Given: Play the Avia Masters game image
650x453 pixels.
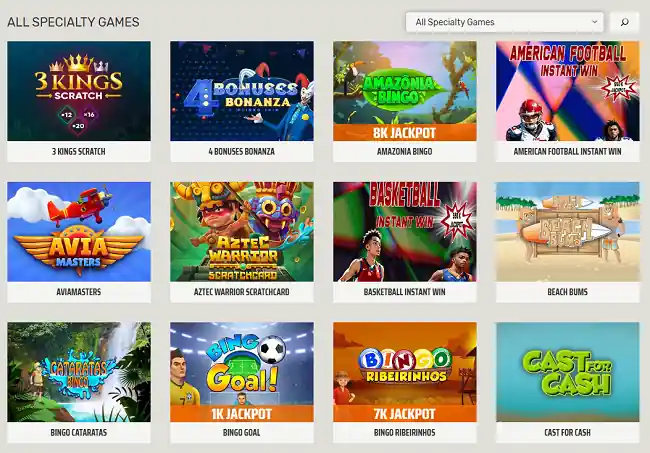Looking at the screenshot, I should [x=79, y=232].
